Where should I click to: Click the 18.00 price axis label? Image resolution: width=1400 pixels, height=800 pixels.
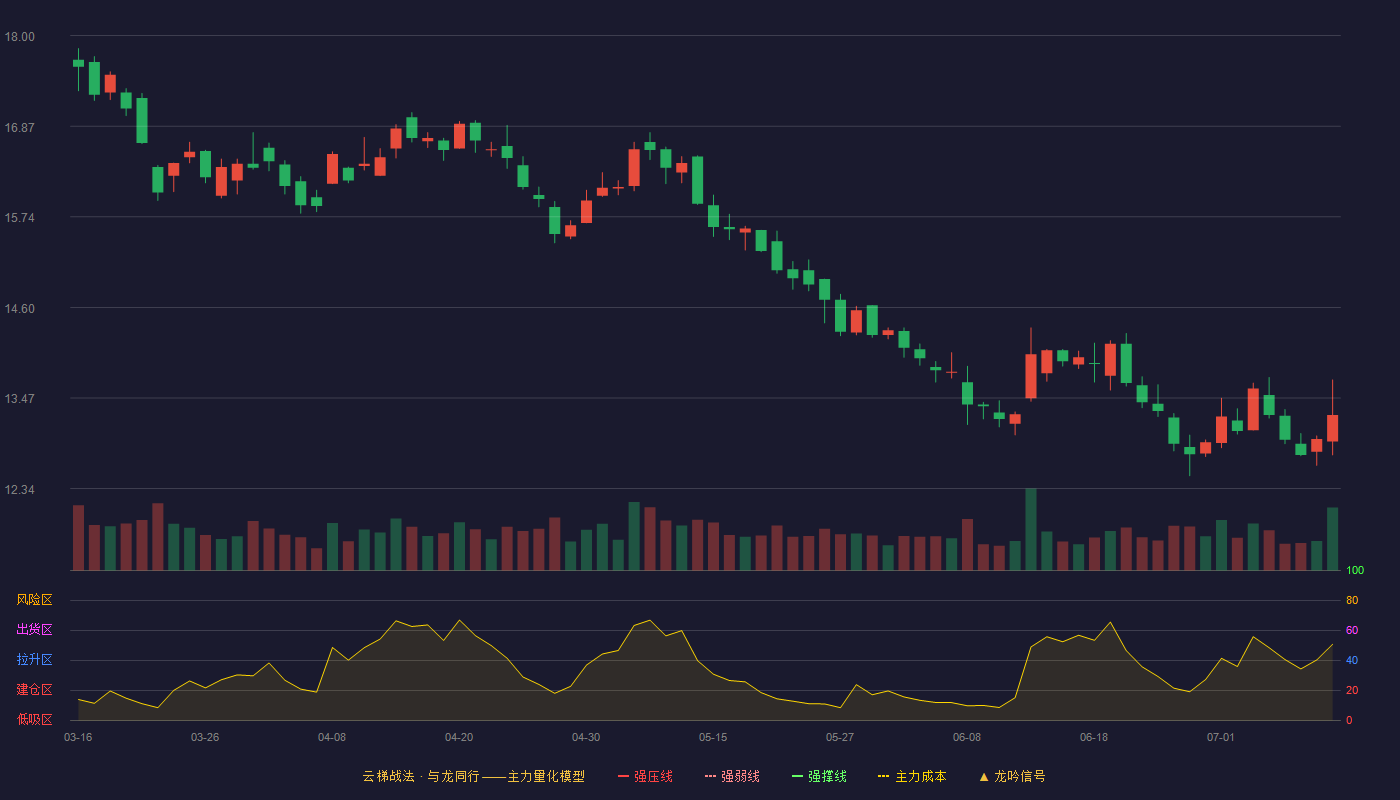point(20,37)
